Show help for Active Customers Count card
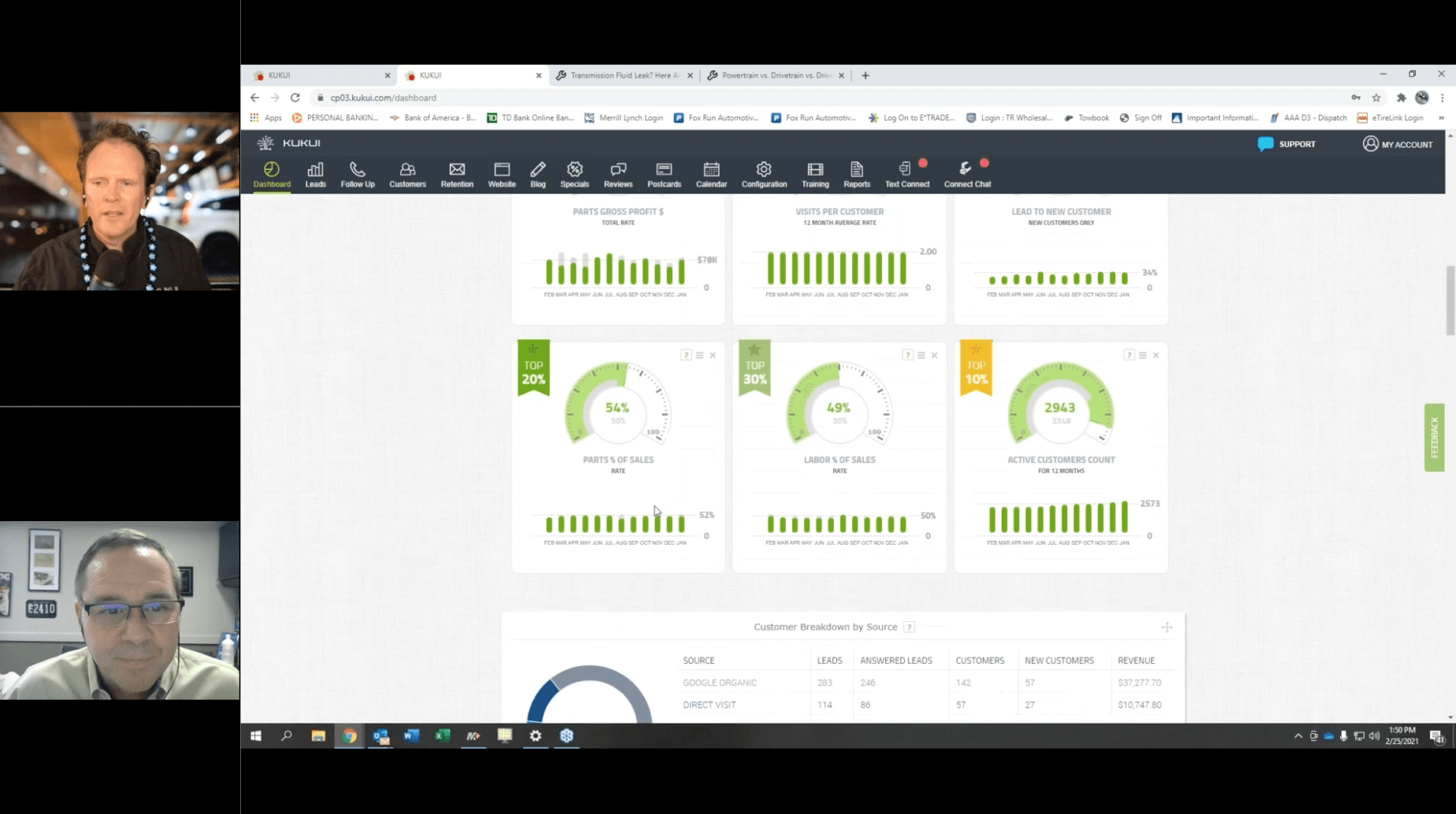The width and height of the screenshot is (1456, 814). coord(1129,355)
